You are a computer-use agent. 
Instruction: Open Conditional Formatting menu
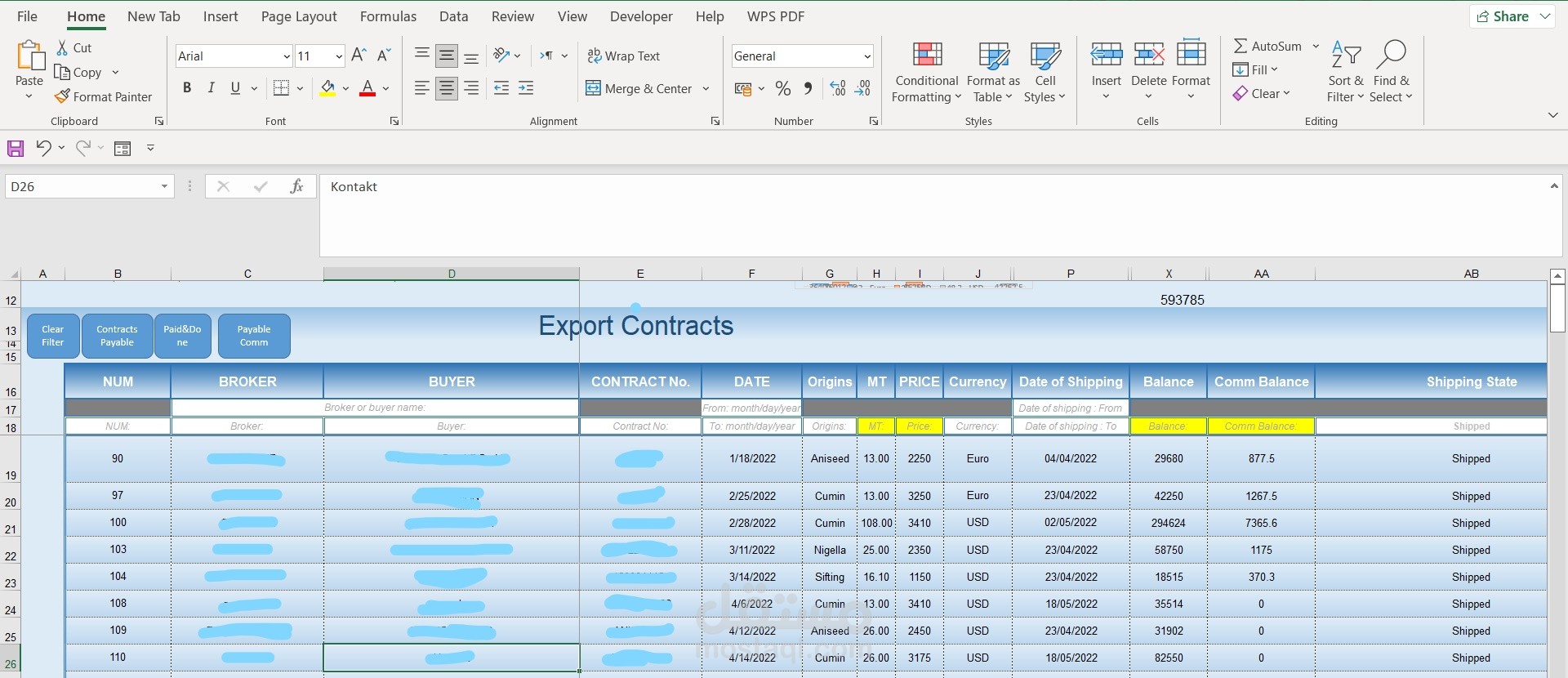tap(926, 72)
